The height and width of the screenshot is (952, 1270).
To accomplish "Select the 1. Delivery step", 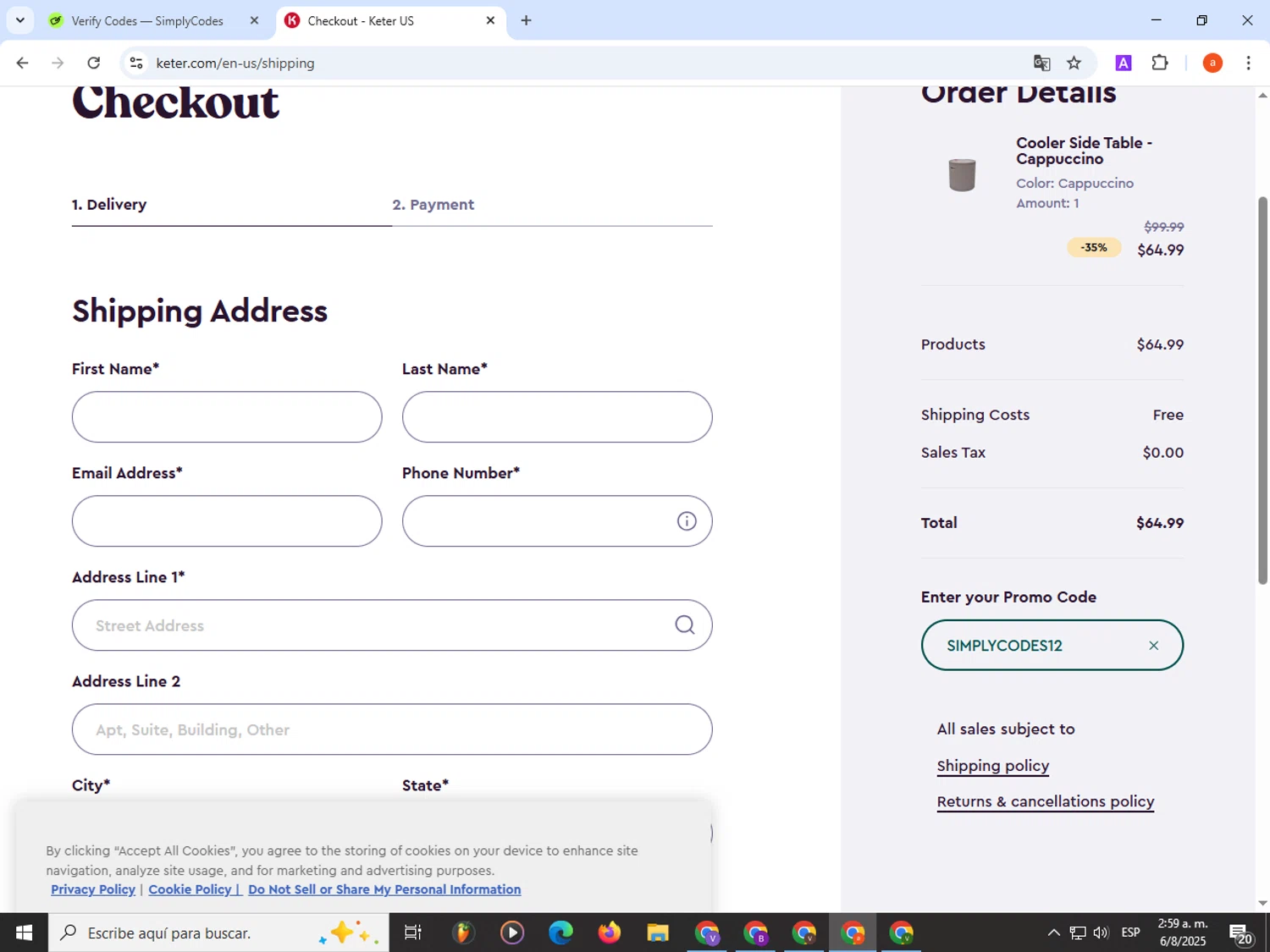I will 109,205.
